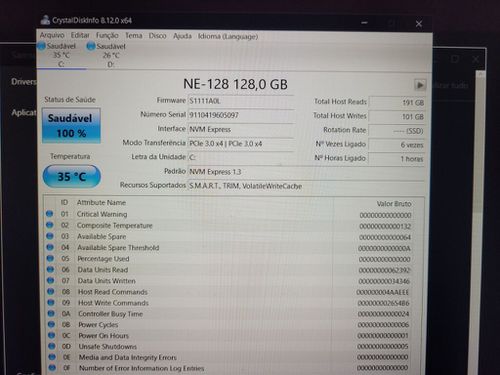The height and width of the screenshot is (375, 500).
Task: Click the Valor Bruto column header
Action: pyautogui.click(x=394, y=204)
